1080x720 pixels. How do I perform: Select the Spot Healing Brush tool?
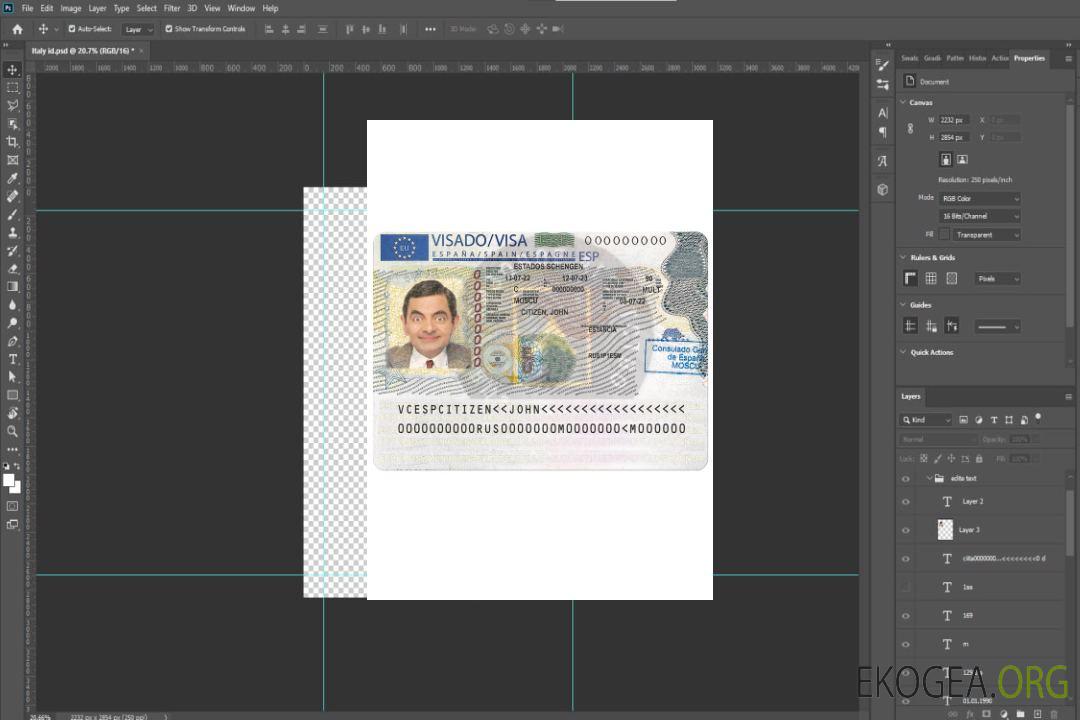[12, 196]
